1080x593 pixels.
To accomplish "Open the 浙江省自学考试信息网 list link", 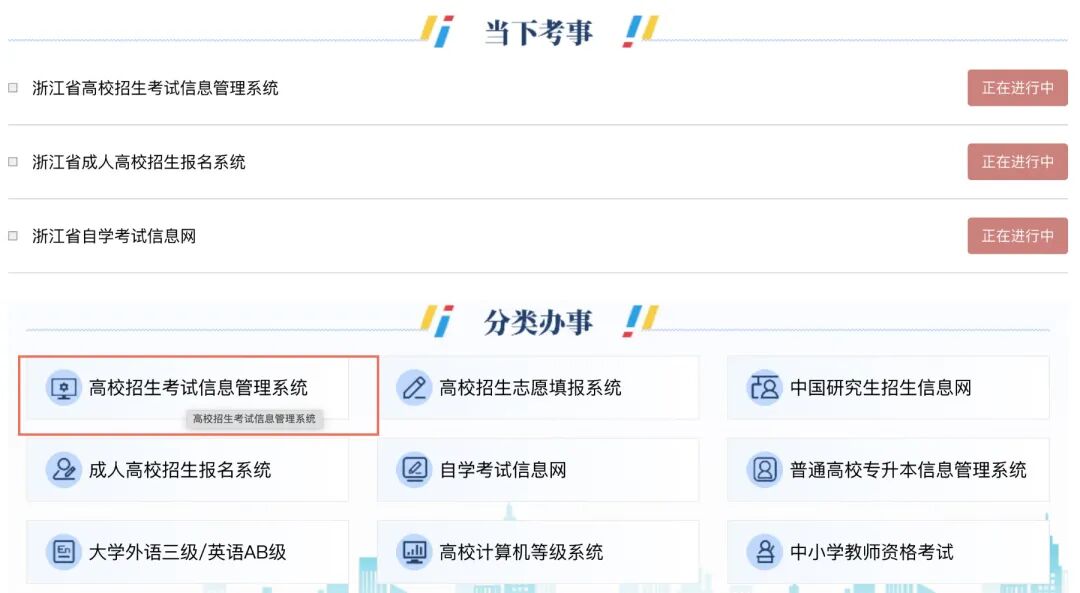I will [114, 236].
